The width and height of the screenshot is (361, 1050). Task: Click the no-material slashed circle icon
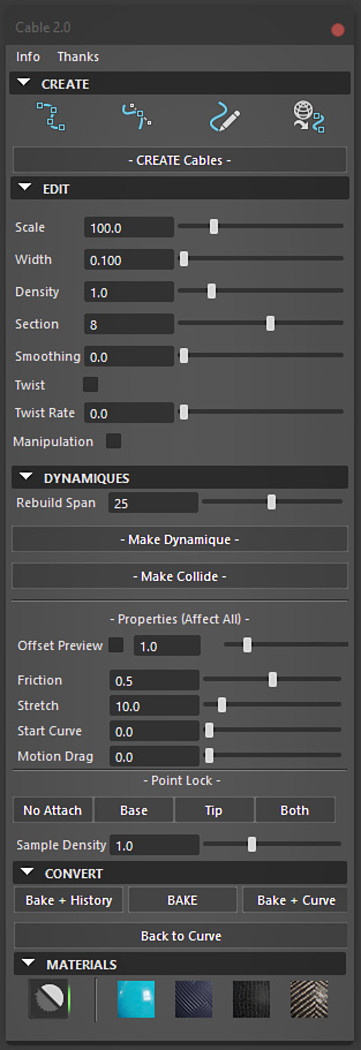click(50, 1000)
